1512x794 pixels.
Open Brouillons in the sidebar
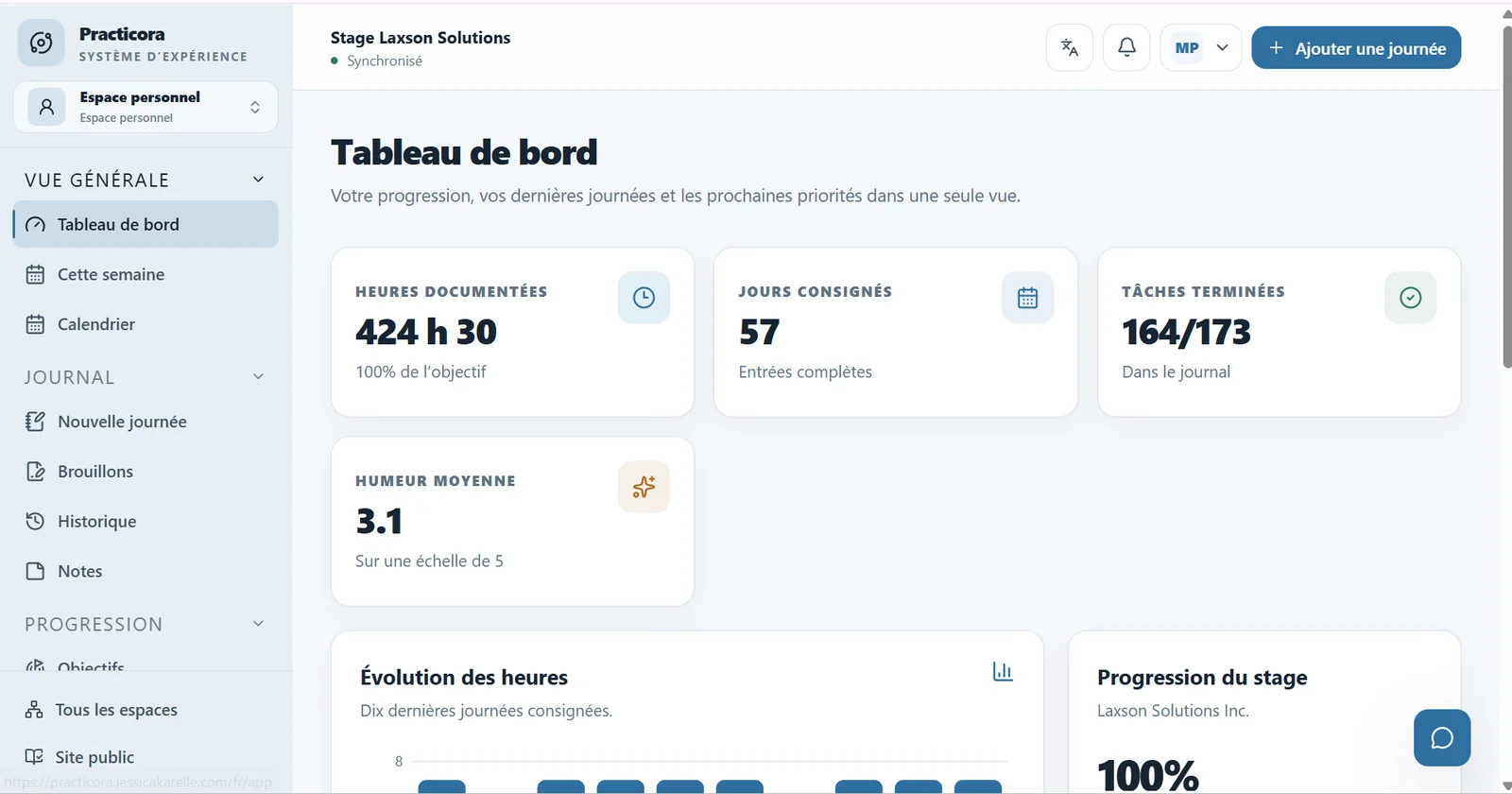point(146,472)
